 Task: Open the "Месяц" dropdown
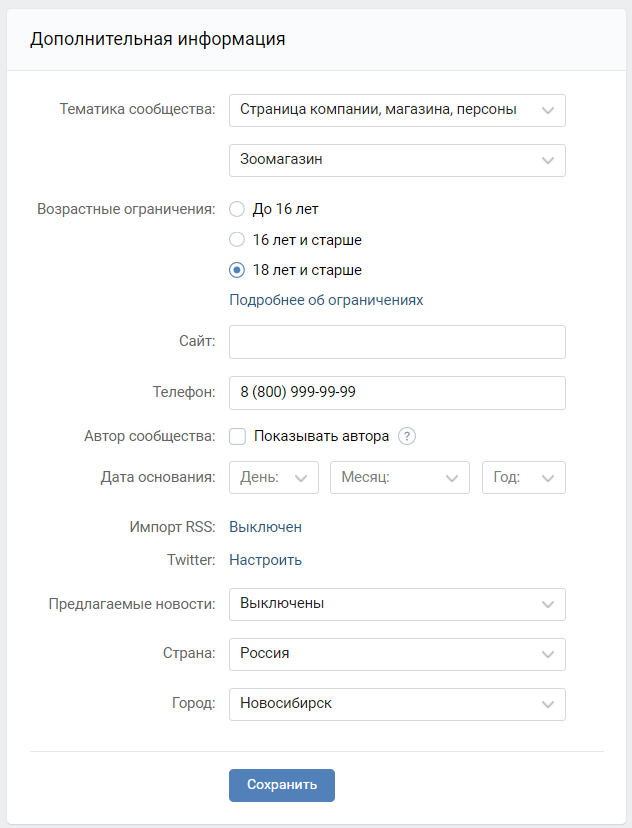(400, 477)
